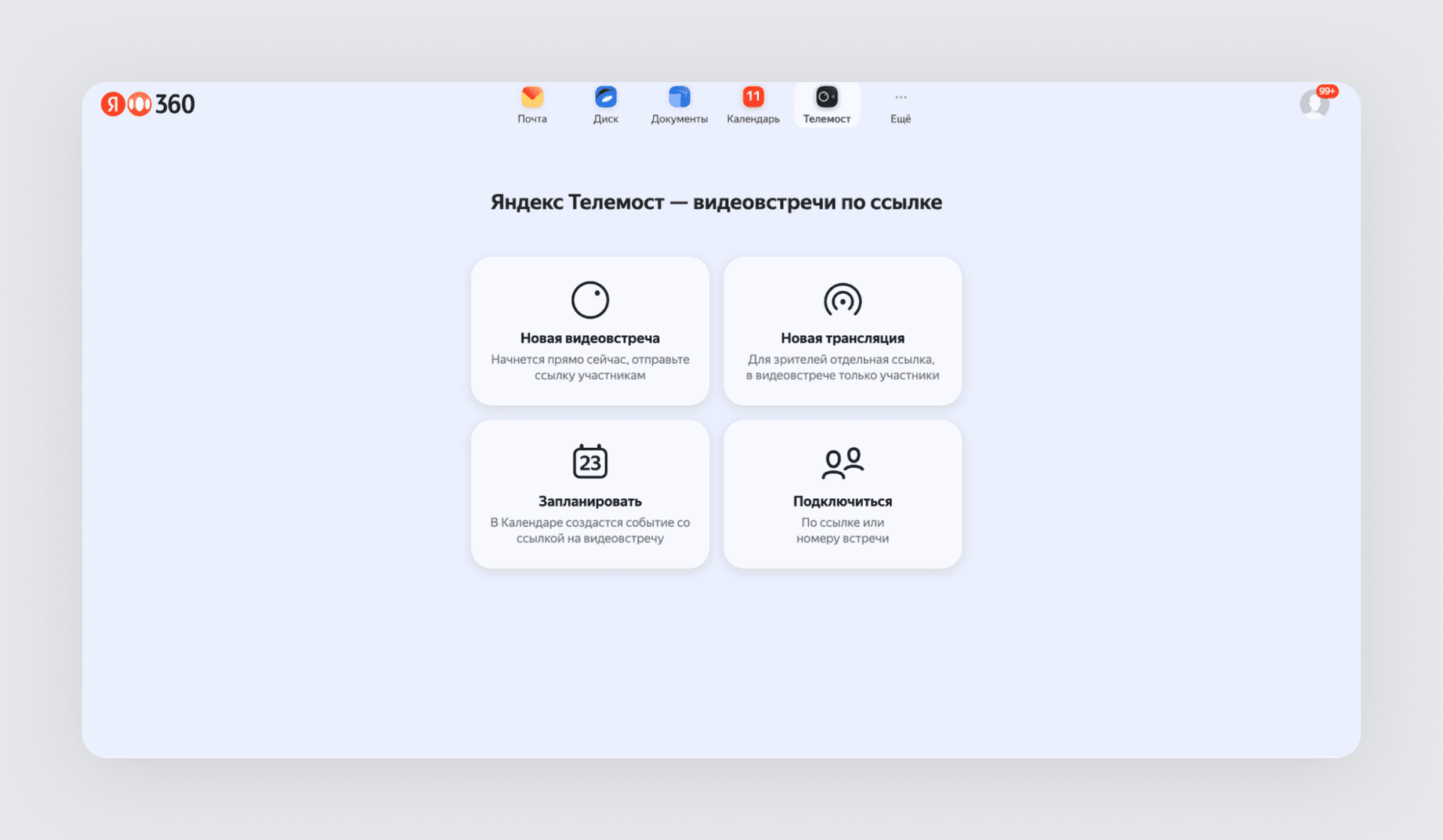Image resolution: width=1443 pixels, height=840 pixels.
Task: Click the Документы tab label
Action: 679,119
